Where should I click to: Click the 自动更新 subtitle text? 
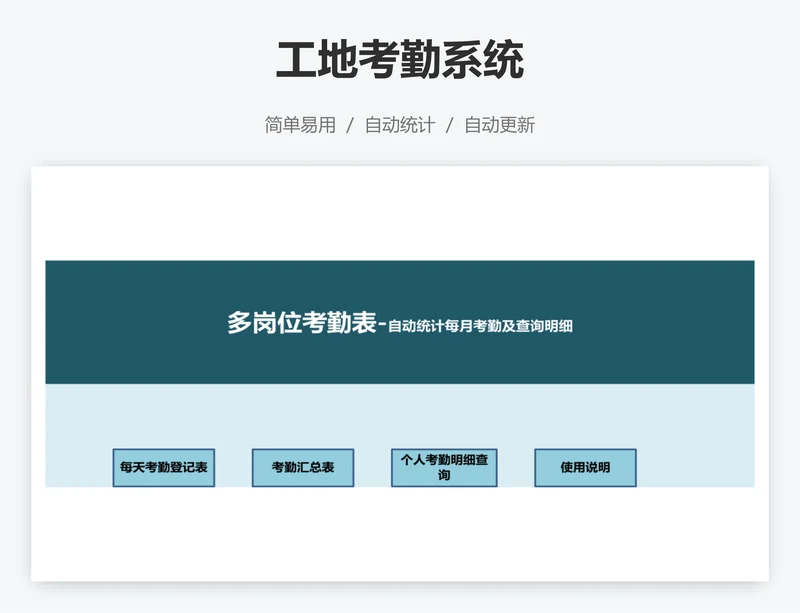coord(499,125)
